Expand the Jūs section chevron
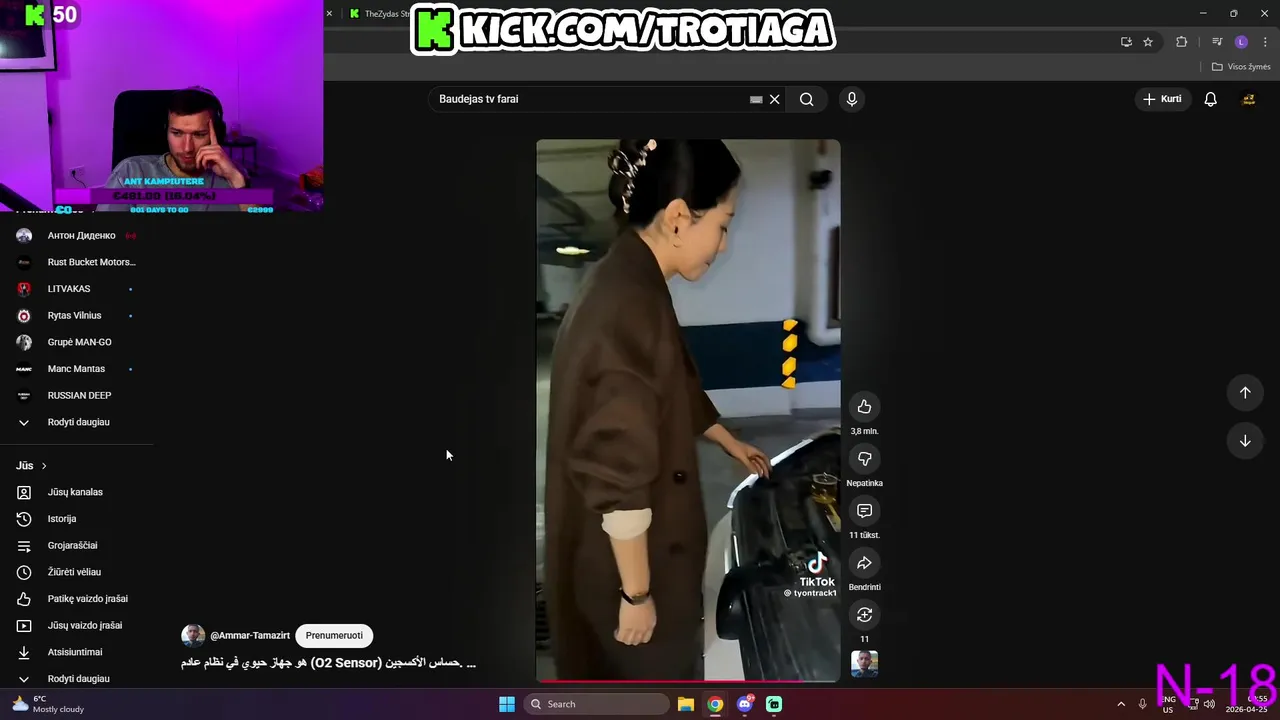The height and width of the screenshot is (720, 1280). click(44, 466)
